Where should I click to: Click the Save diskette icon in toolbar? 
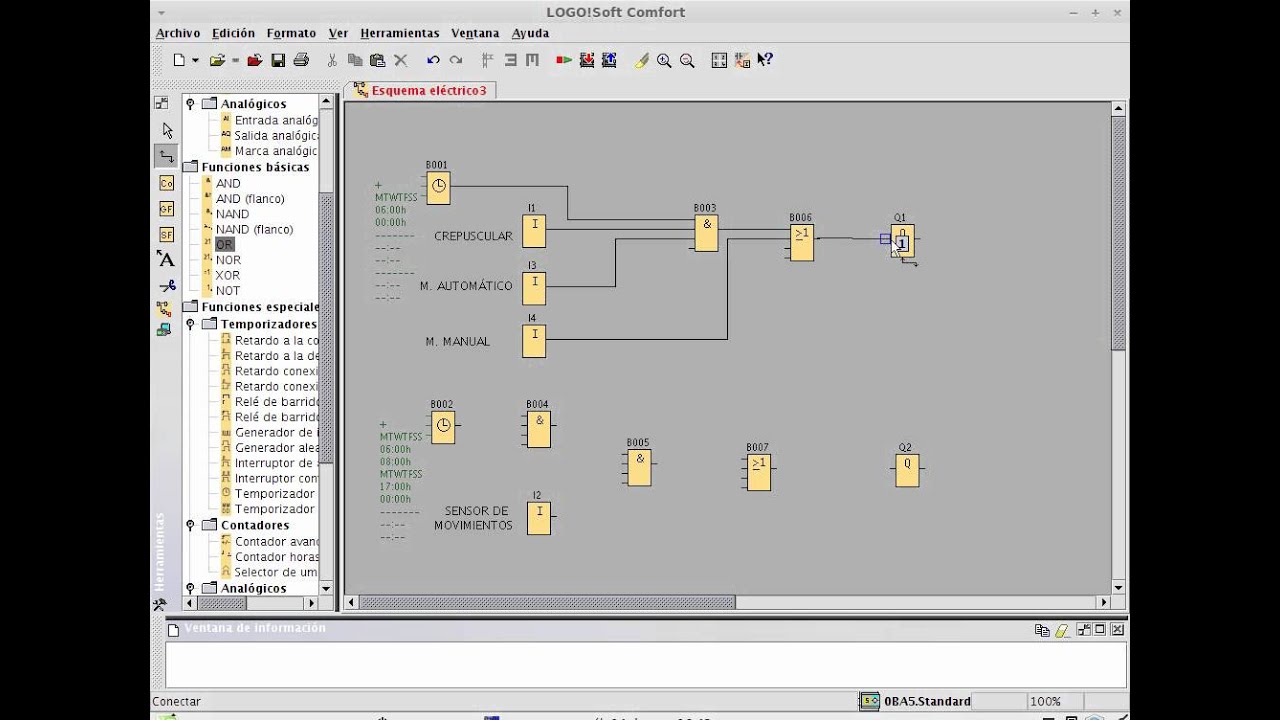pos(278,61)
